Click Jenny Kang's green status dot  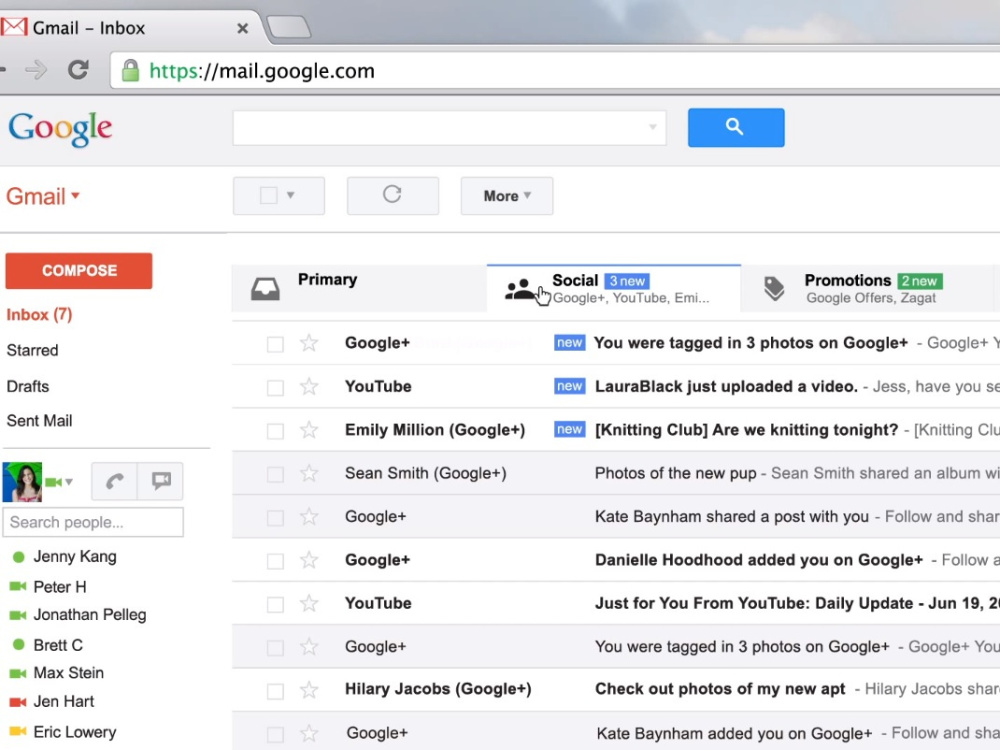tap(18, 557)
